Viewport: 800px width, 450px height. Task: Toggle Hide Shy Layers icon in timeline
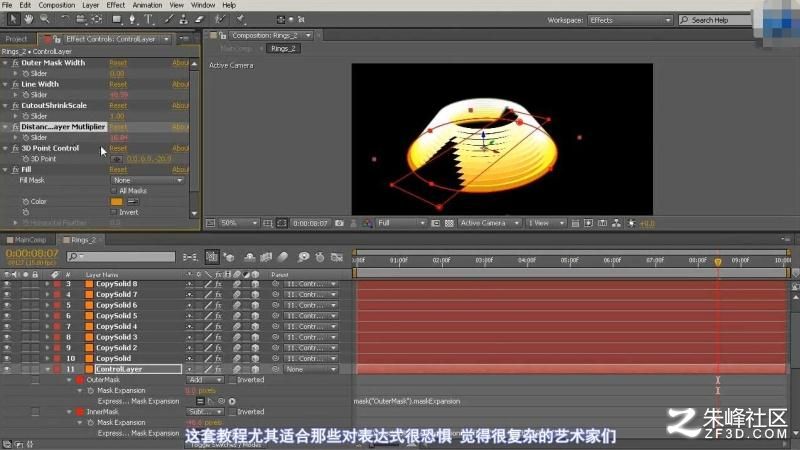pos(249,257)
